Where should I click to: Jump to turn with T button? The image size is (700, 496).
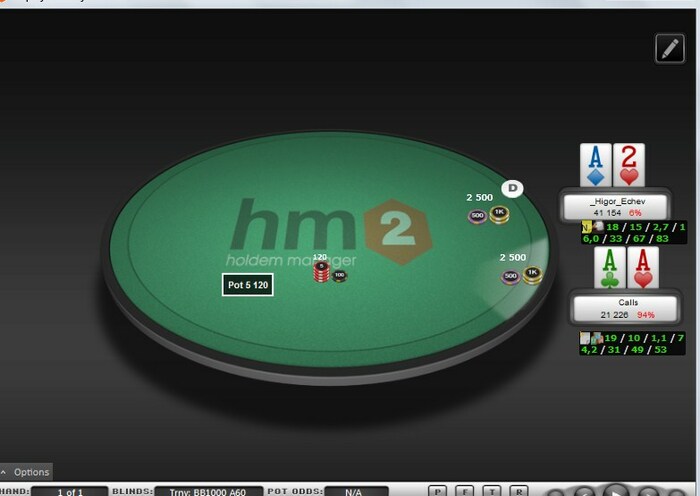[x=492, y=492]
